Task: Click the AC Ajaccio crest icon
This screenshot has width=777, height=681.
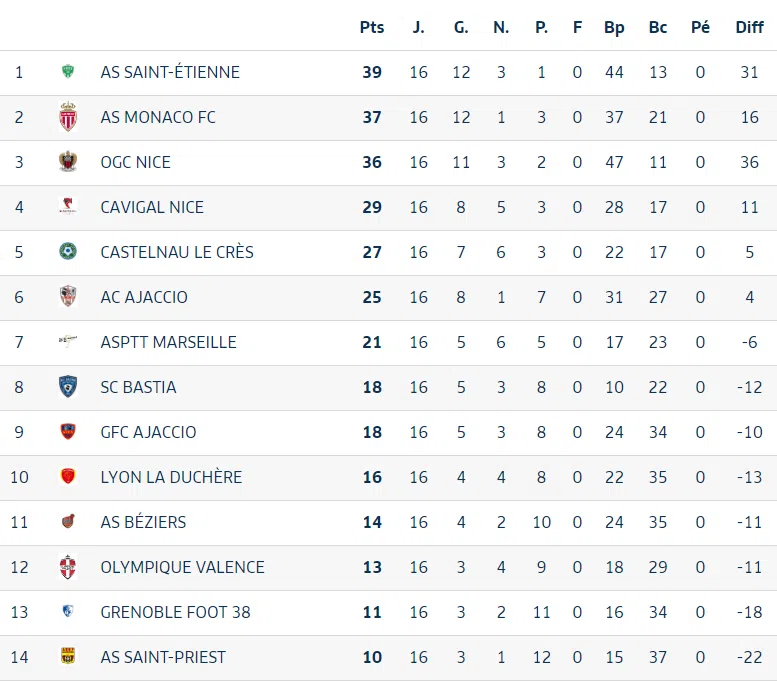Action: pyautogui.click(x=68, y=297)
